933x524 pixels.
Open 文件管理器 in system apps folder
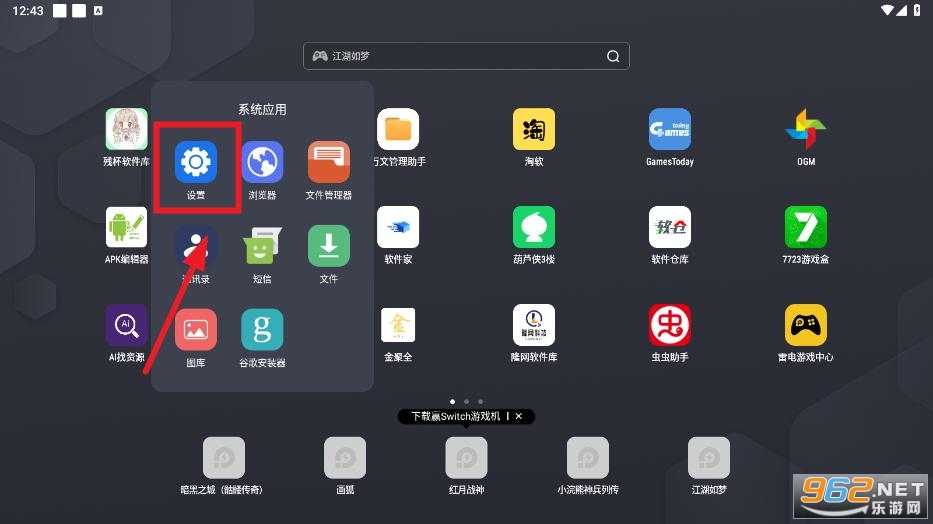click(x=329, y=162)
